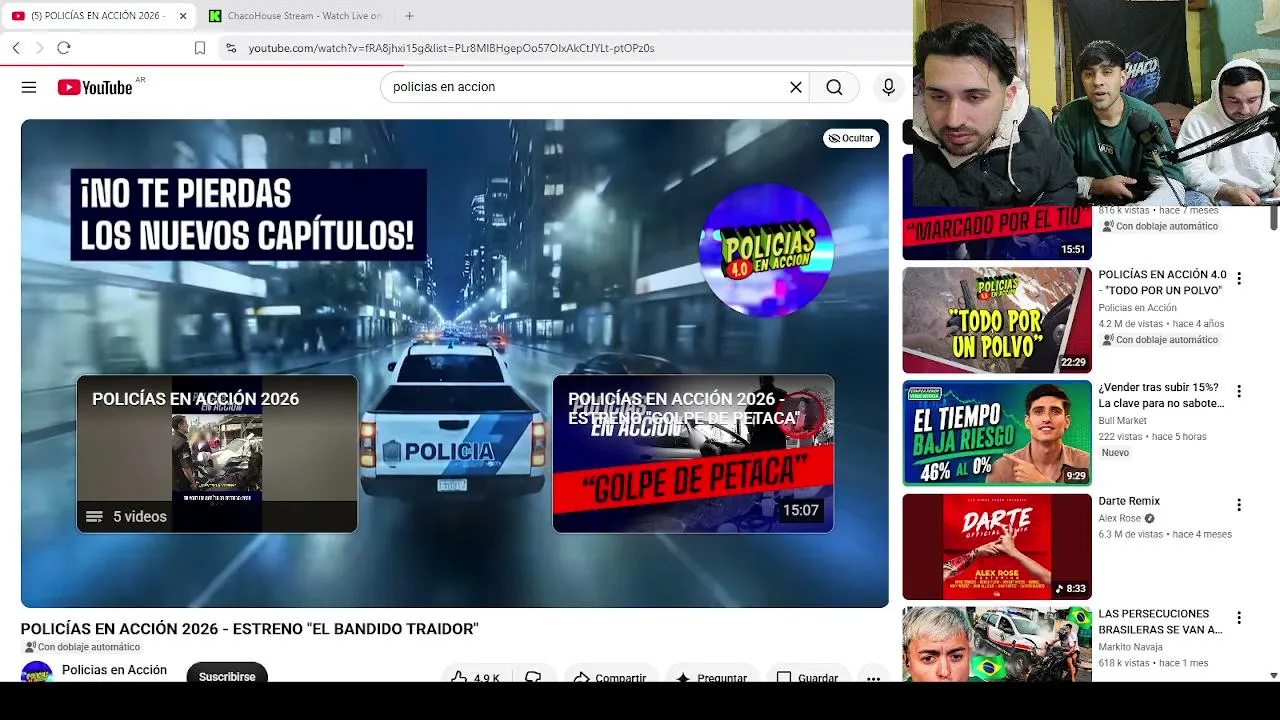1280x720 pixels.
Task: Click "Con doblaje automático" badge under video title
Action: (82, 647)
